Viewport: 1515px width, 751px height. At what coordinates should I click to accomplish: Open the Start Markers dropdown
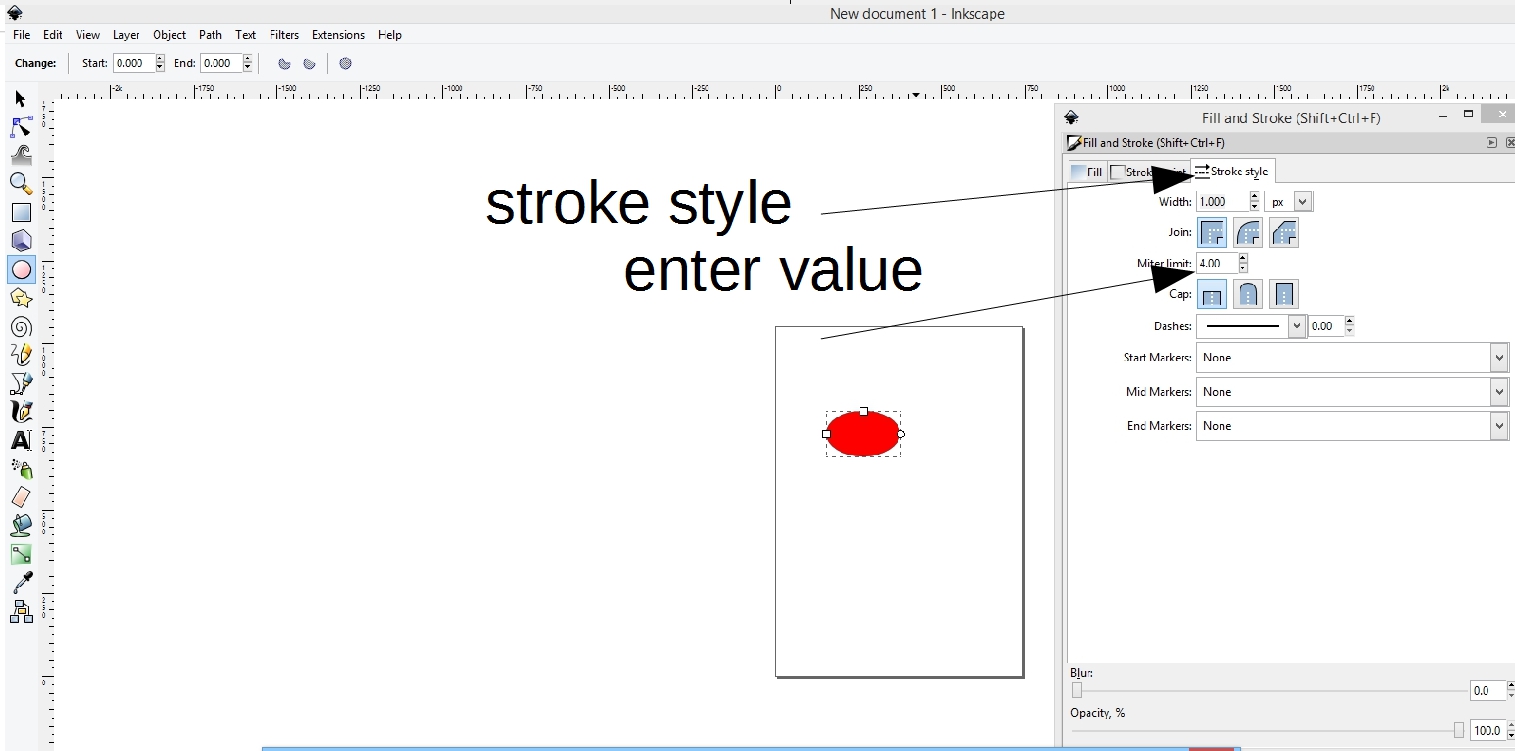1352,357
